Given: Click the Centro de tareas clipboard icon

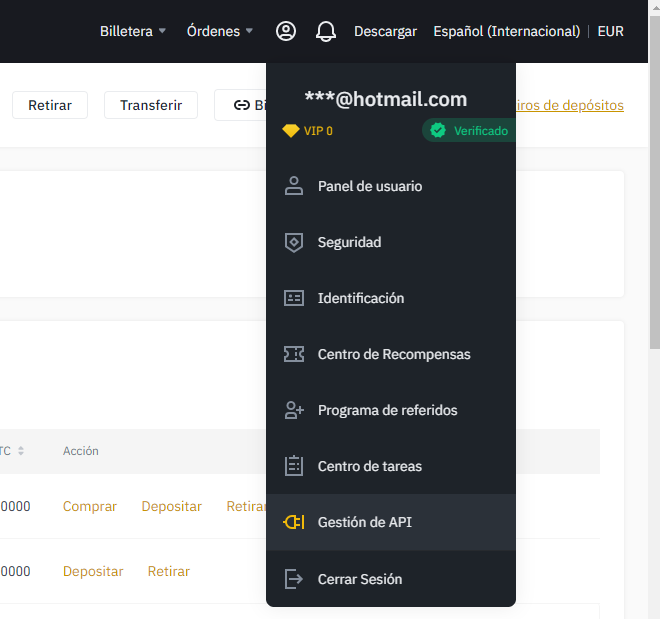Looking at the screenshot, I should tap(293, 466).
